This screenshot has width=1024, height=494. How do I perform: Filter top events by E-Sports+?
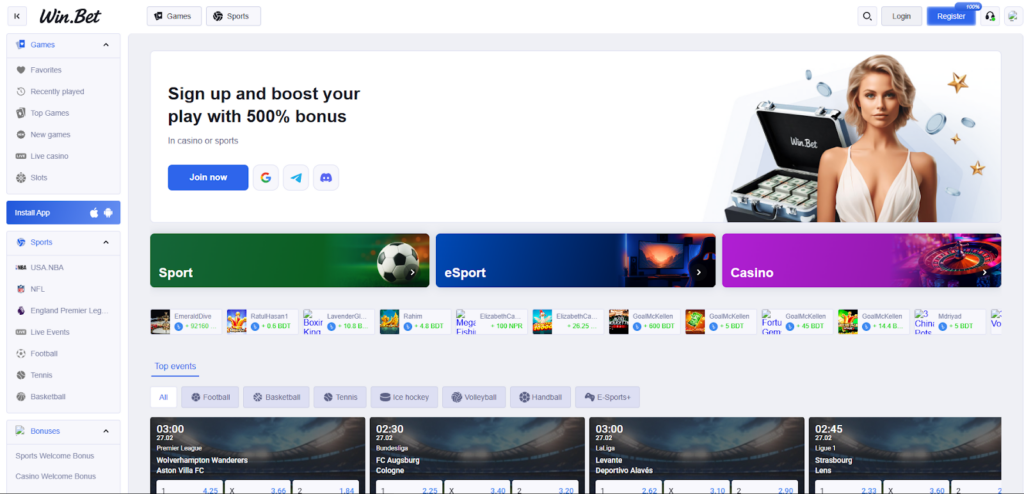(x=607, y=397)
